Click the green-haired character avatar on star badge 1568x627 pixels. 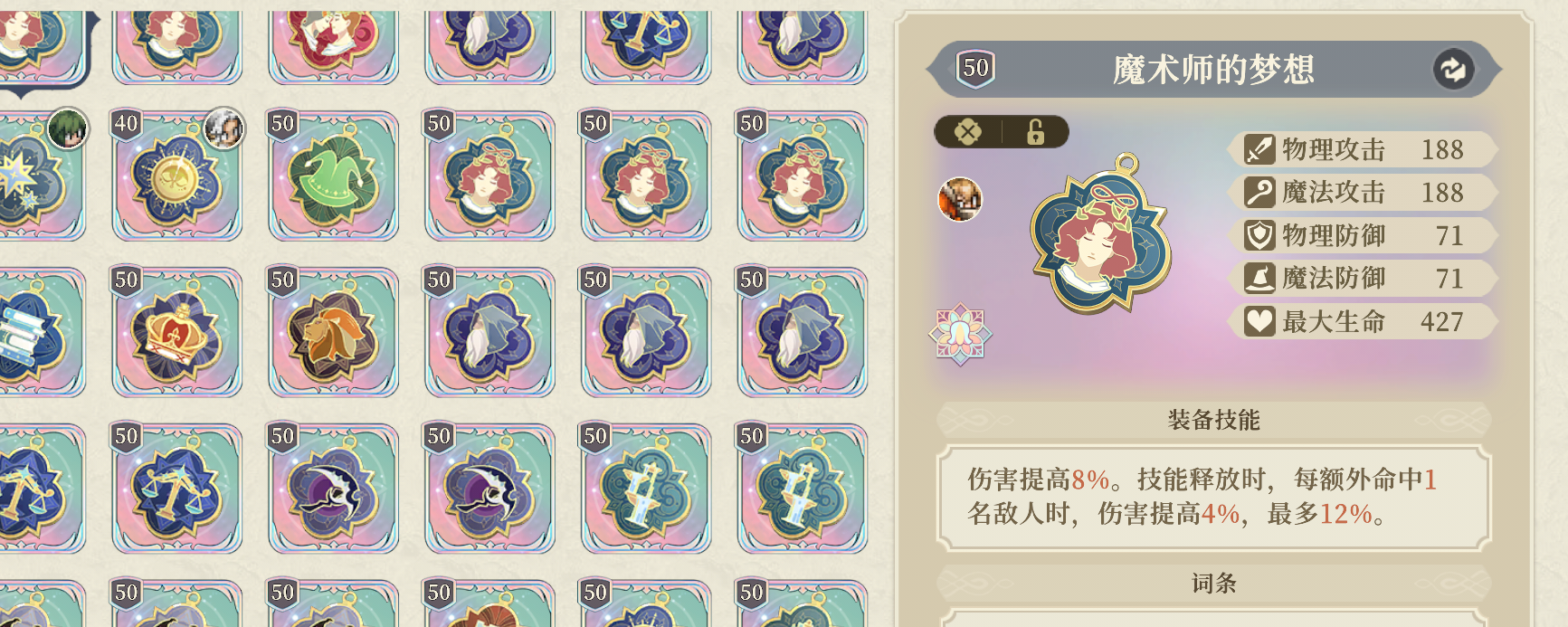coord(68,128)
